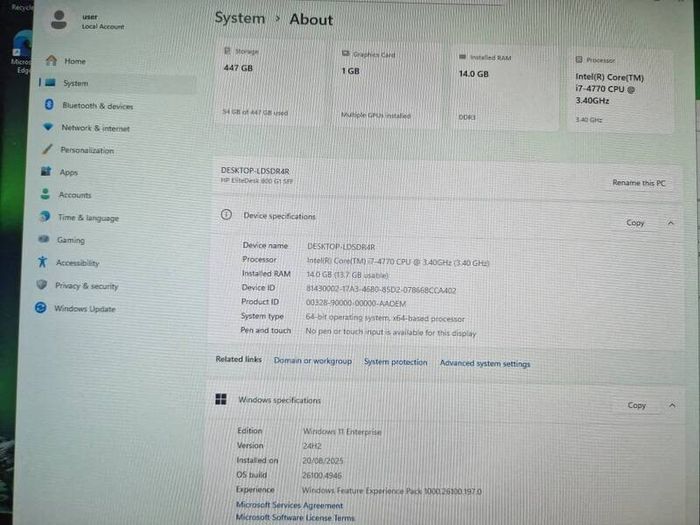Open Domain or workgroup link
The height and width of the screenshot is (525, 700).
coord(312,361)
